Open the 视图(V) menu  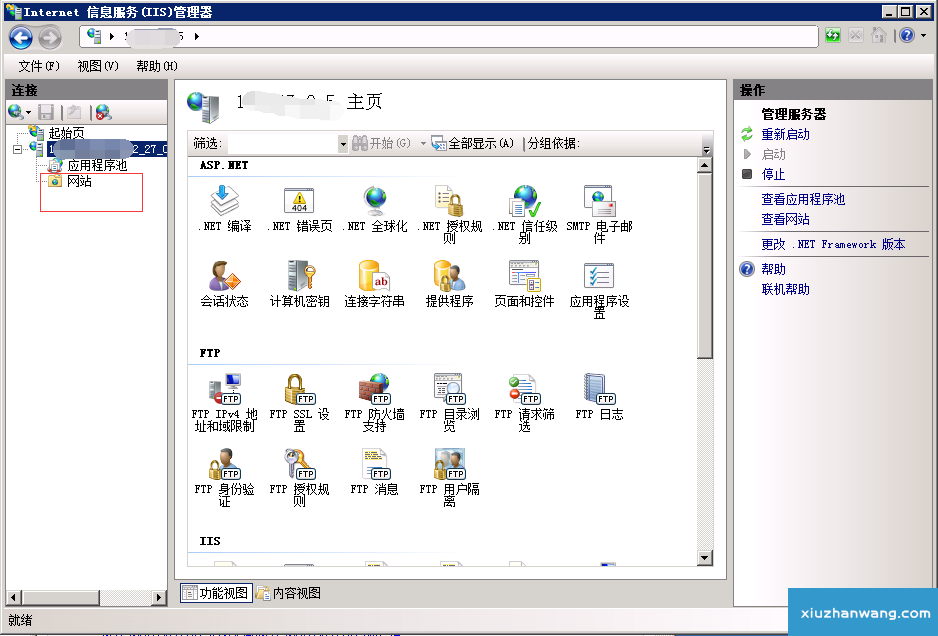98,66
